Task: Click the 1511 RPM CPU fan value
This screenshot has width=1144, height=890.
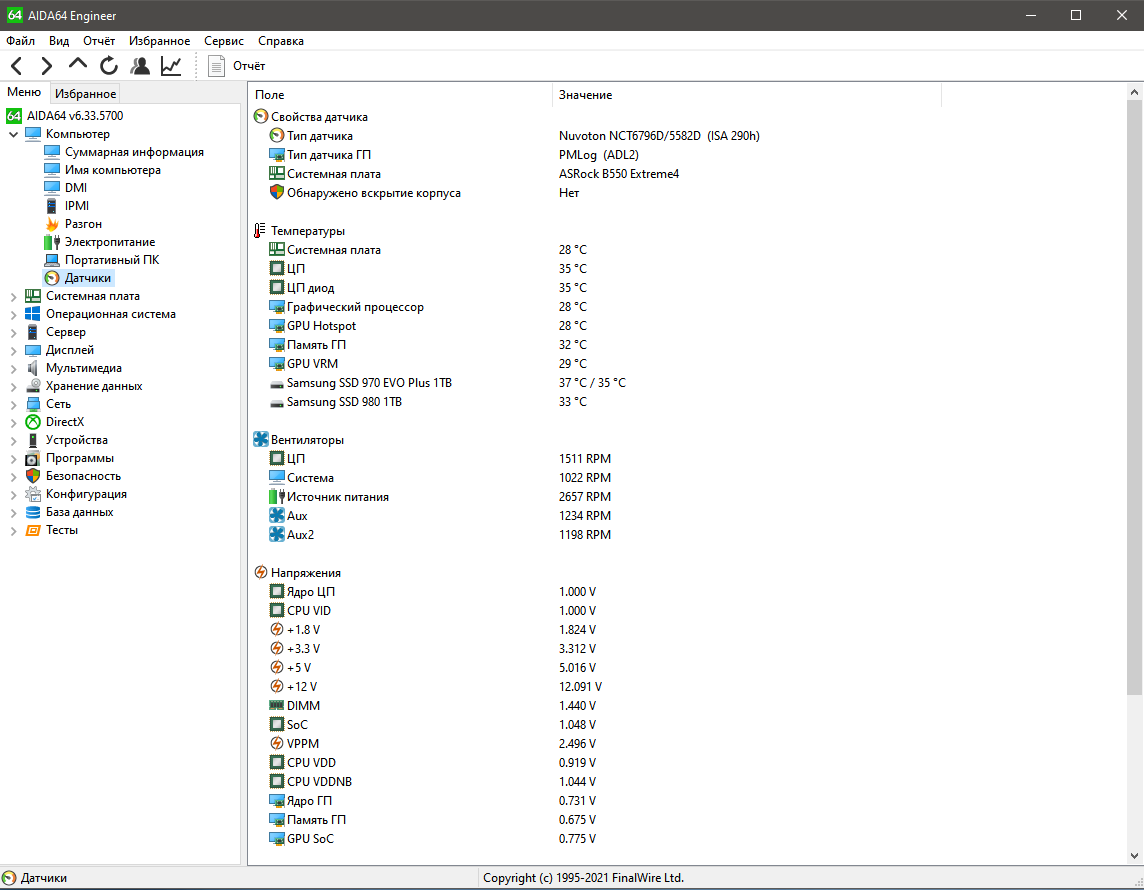Action: pos(585,459)
